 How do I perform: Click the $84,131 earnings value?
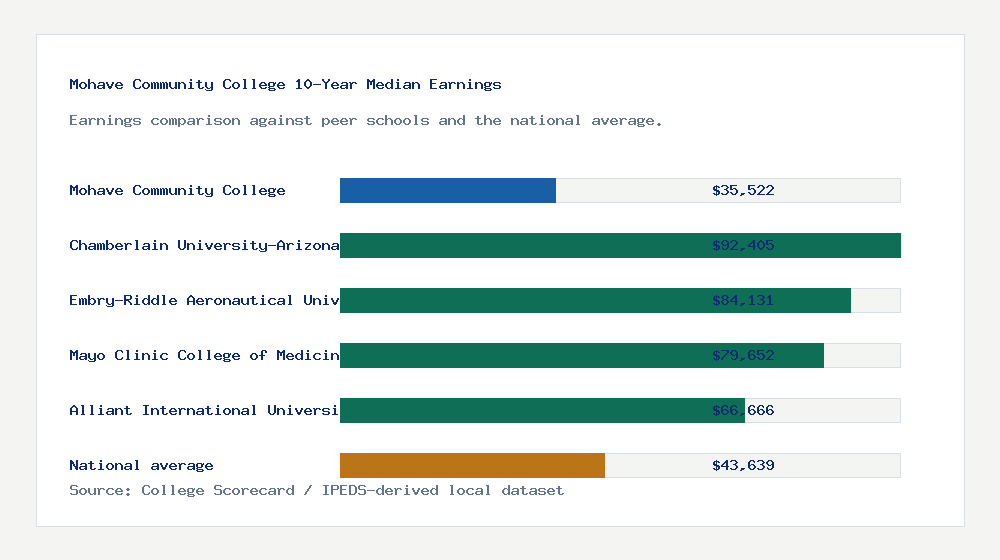click(x=743, y=300)
